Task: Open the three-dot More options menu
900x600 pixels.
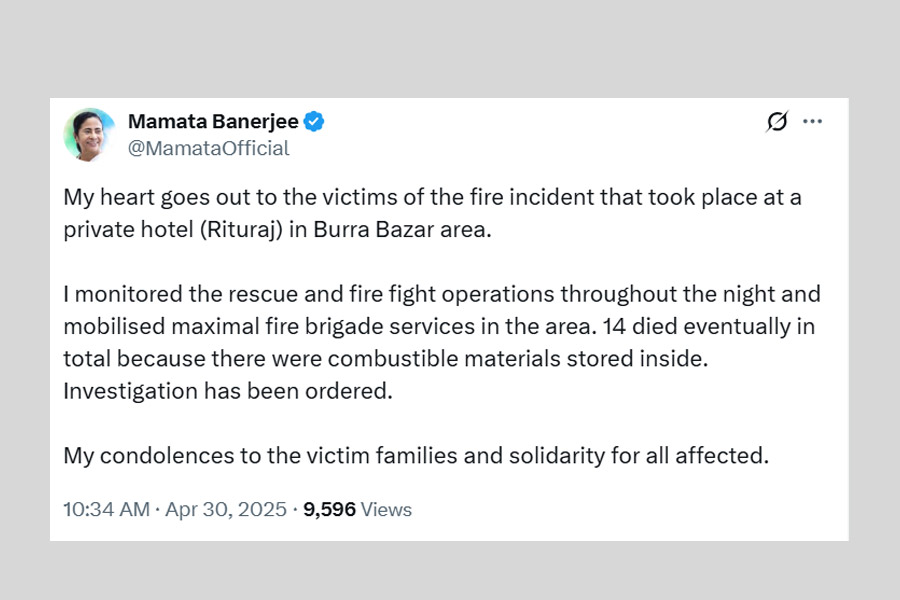Action: [812, 122]
